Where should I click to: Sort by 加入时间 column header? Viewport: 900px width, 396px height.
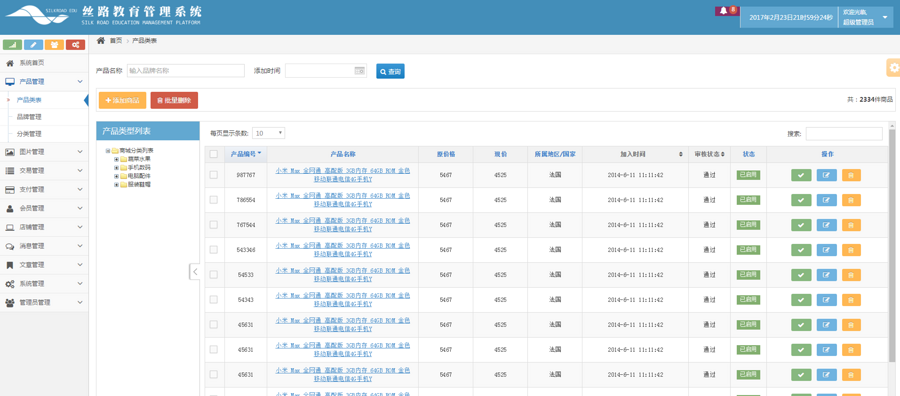point(634,154)
